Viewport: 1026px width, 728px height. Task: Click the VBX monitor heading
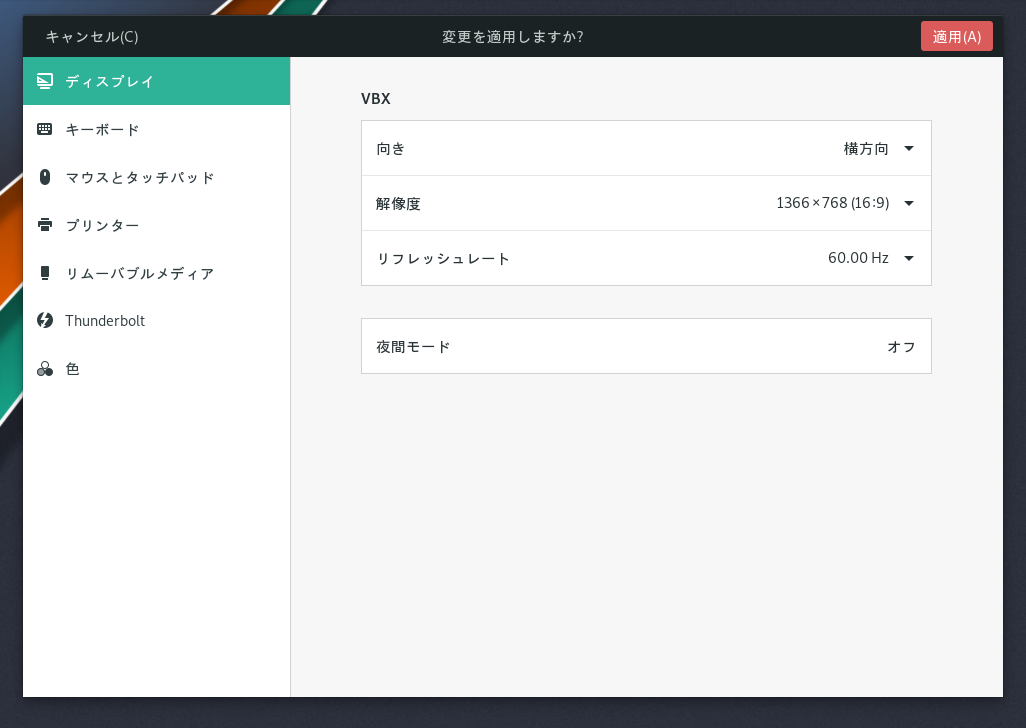pyautogui.click(x=376, y=99)
